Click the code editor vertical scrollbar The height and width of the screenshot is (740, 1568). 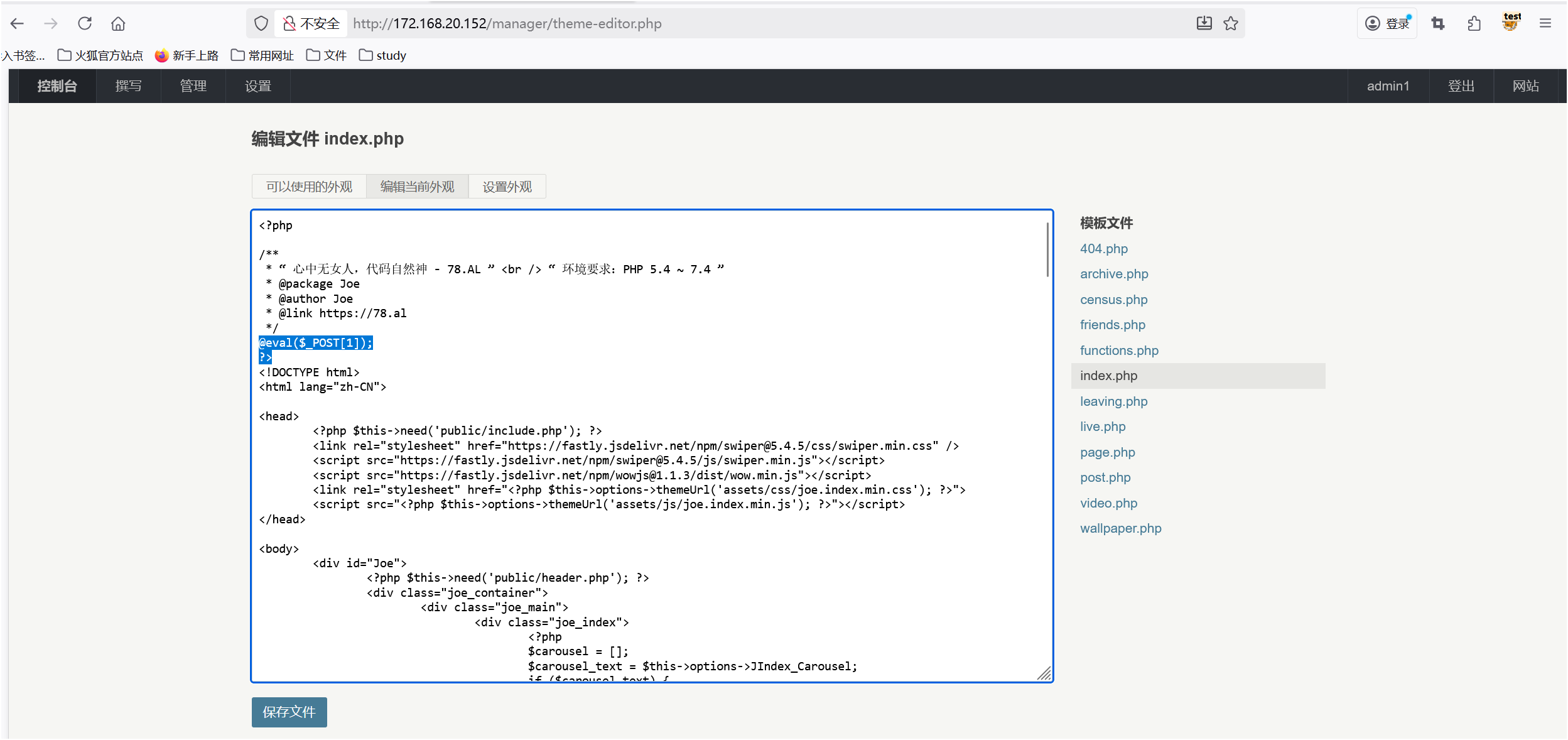(x=1047, y=250)
